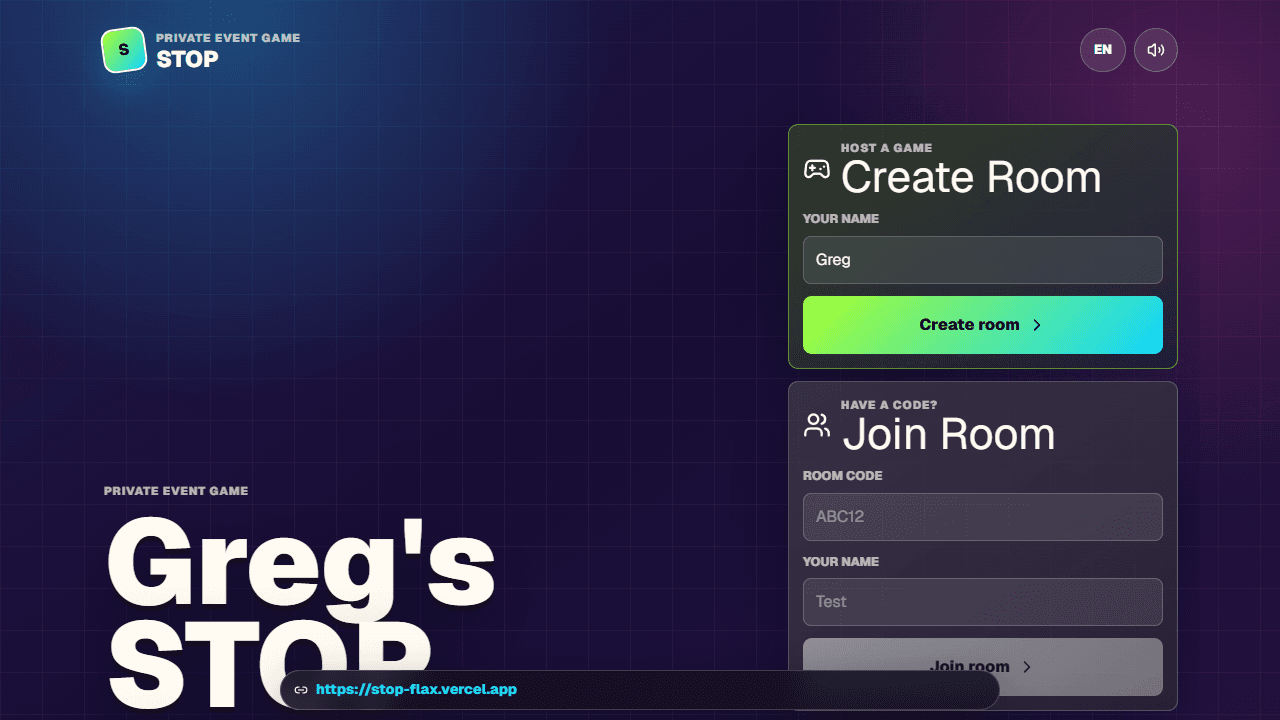The image size is (1280, 720).
Task: Click the chain link icon in URL bar
Action: (x=301, y=690)
